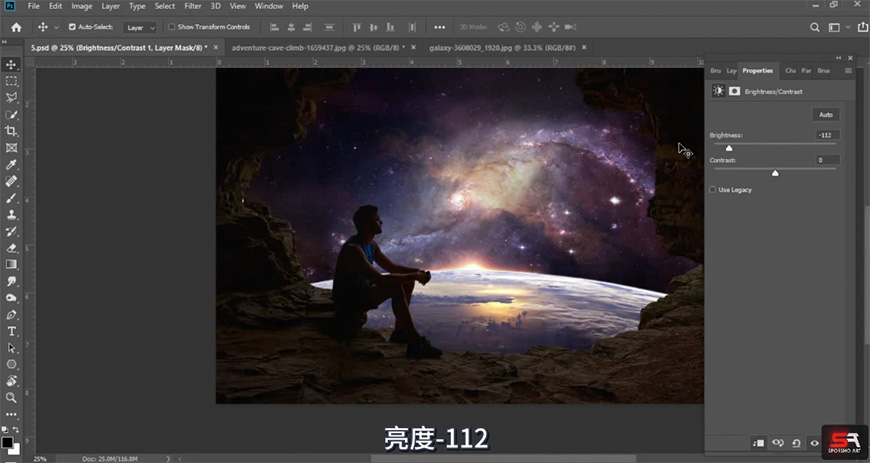Screen dimensions: 870x463
Task: Select the Polygonal Lasso tool
Action: [x=11, y=98]
